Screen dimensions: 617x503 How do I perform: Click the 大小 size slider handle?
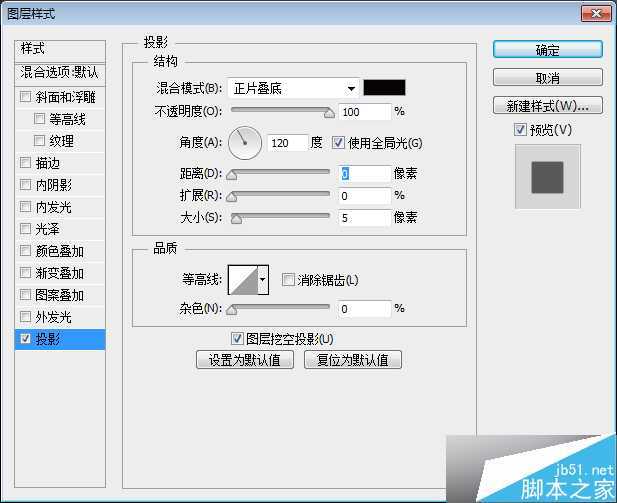[x=236, y=218]
